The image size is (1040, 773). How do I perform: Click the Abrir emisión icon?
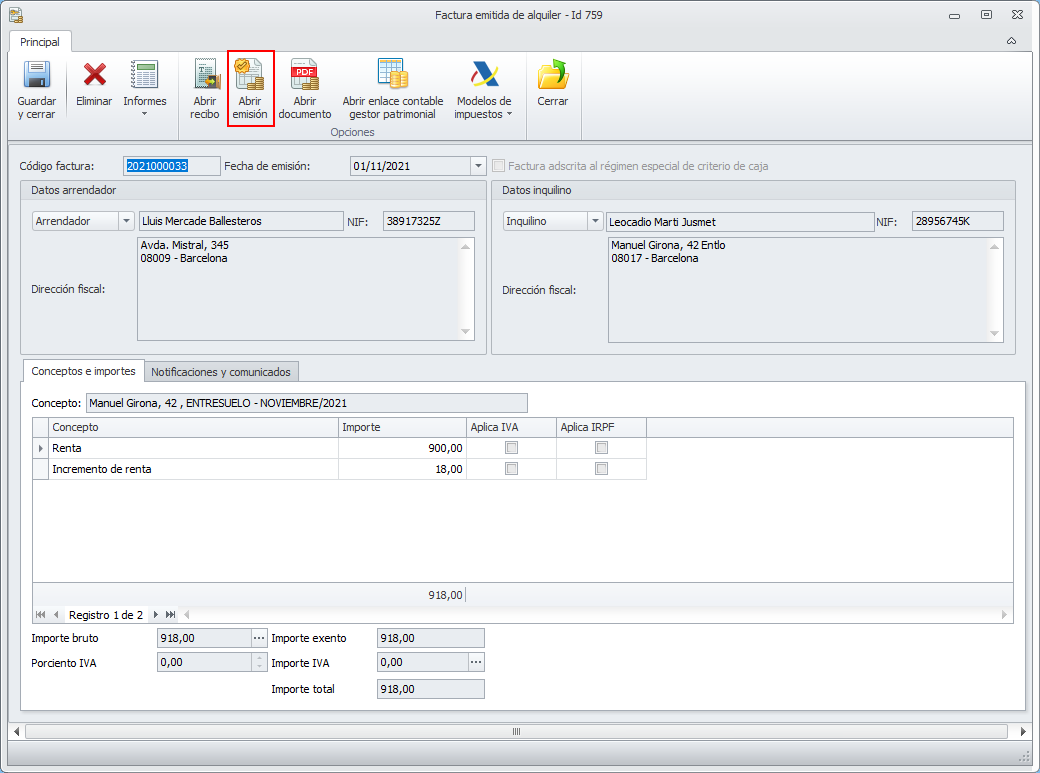coord(250,76)
